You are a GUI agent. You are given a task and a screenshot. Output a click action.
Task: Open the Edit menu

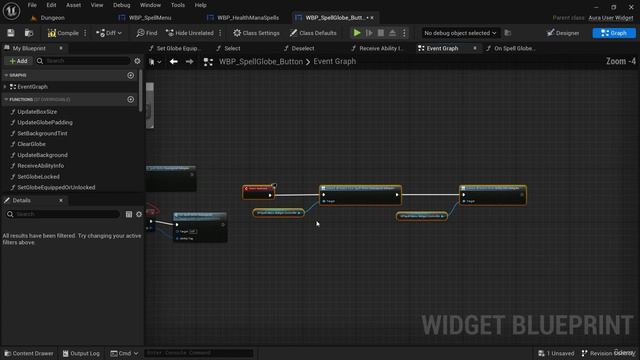[x=51, y=5]
